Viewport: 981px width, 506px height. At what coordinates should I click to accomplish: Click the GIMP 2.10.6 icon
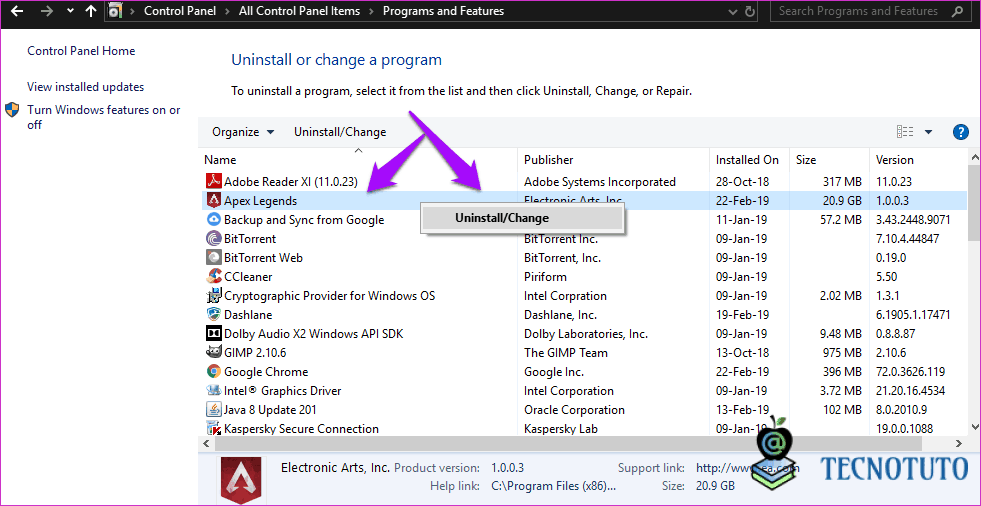pos(214,352)
